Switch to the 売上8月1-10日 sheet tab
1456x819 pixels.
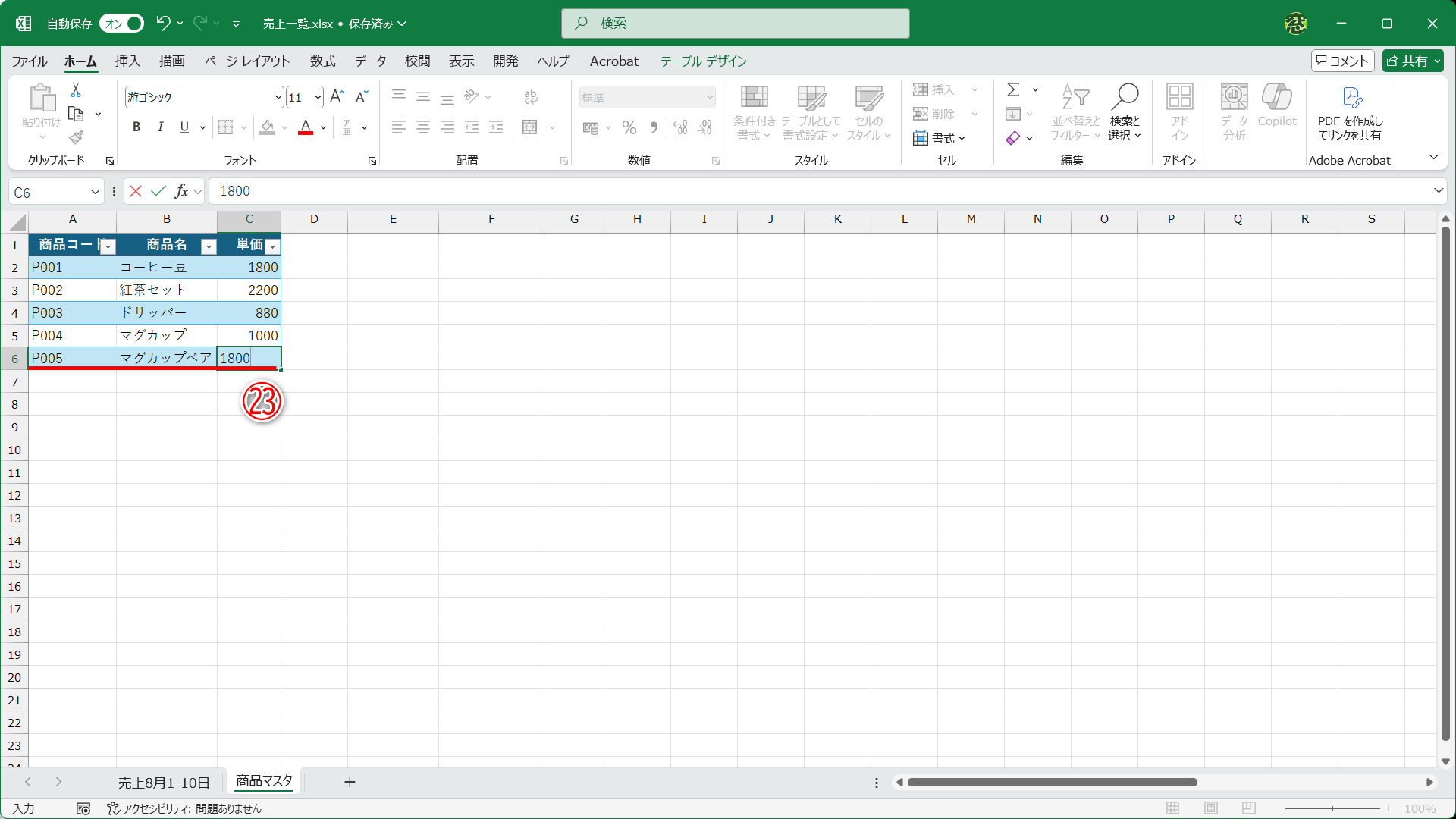pos(164,782)
